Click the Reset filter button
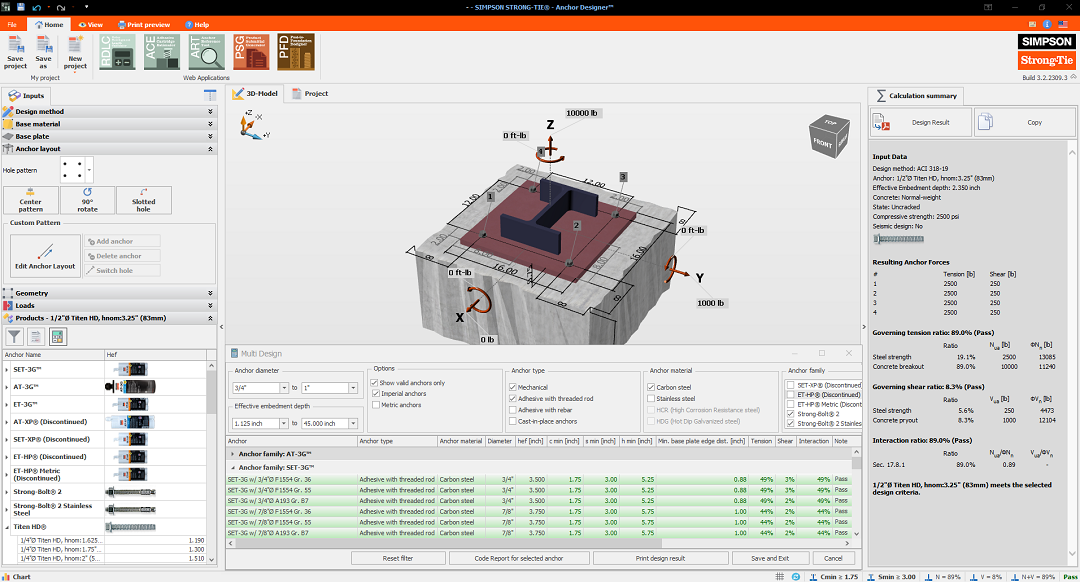1080x582 pixels. click(x=398, y=558)
